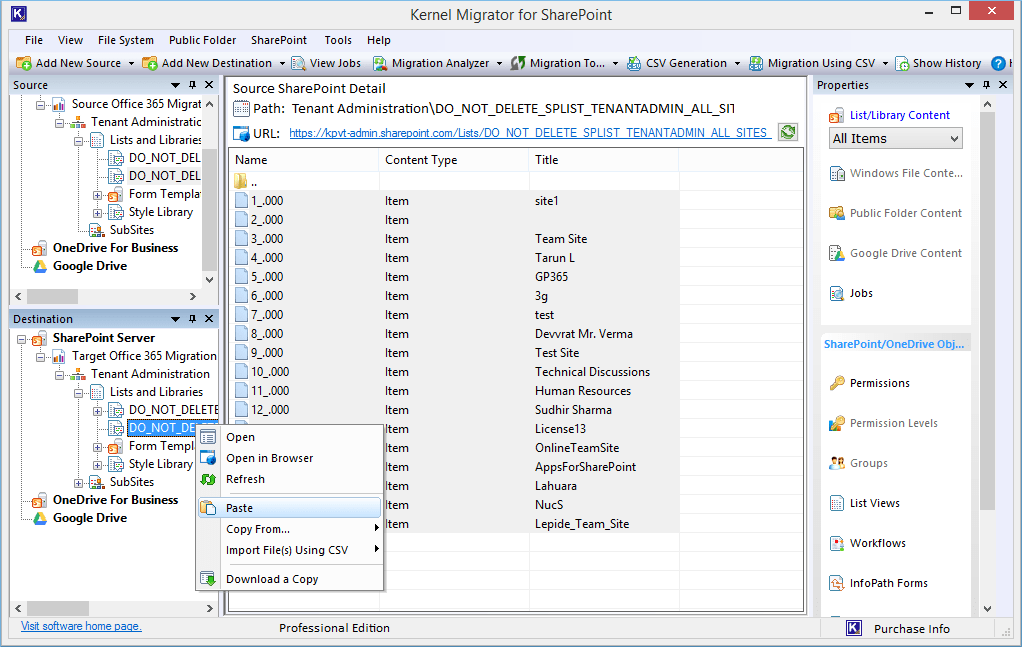Click the SharePoint/OneDrive Objects section header
1022x647 pixels.
click(x=894, y=344)
